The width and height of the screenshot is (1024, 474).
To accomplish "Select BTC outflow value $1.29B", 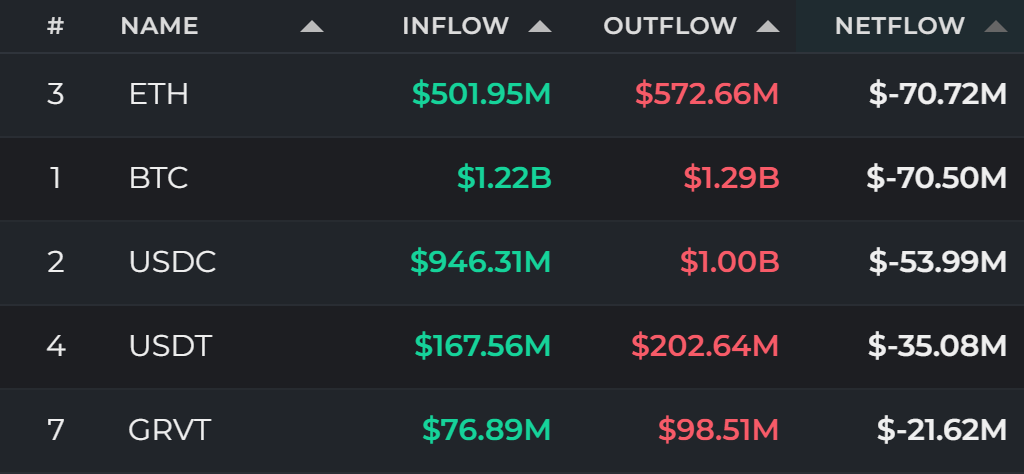I will pyautogui.click(x=731, y=178).
